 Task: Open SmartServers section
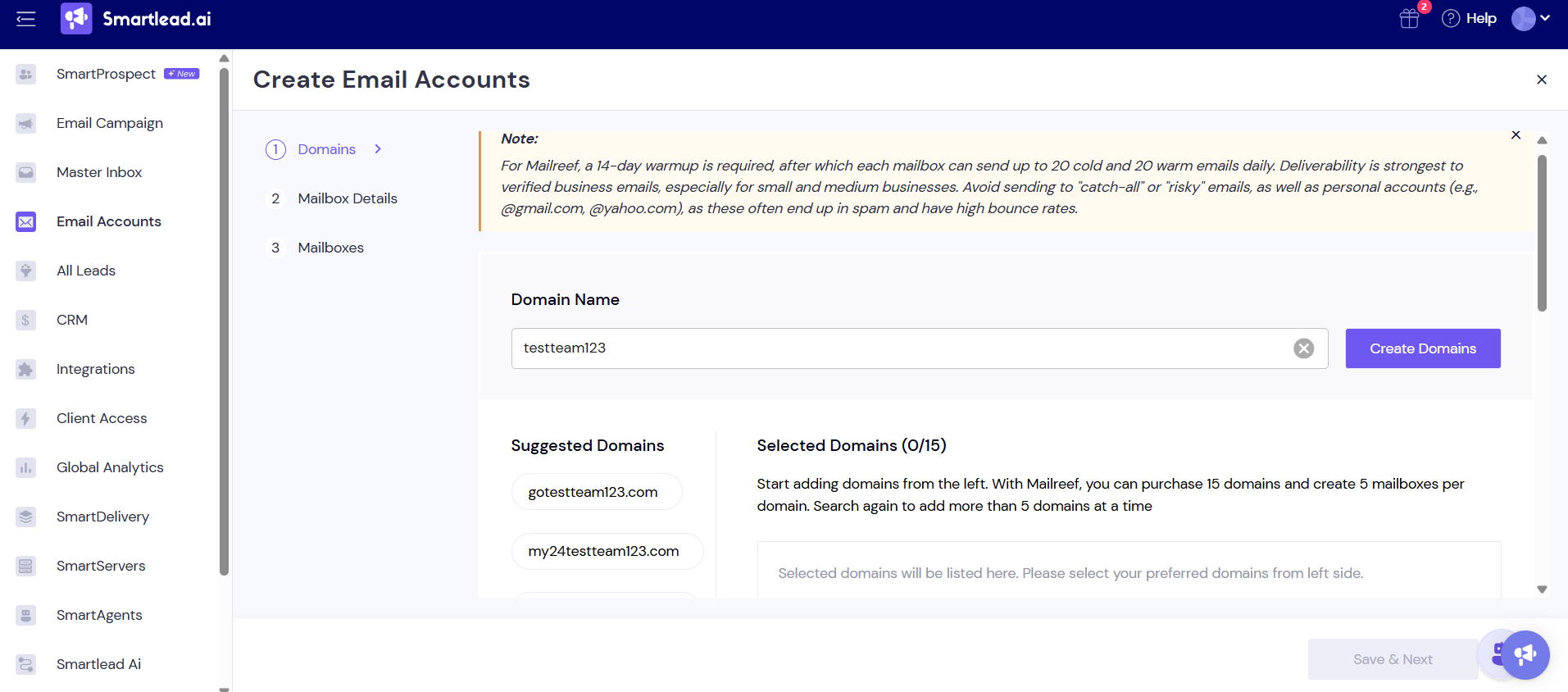[x=101, y=566]
